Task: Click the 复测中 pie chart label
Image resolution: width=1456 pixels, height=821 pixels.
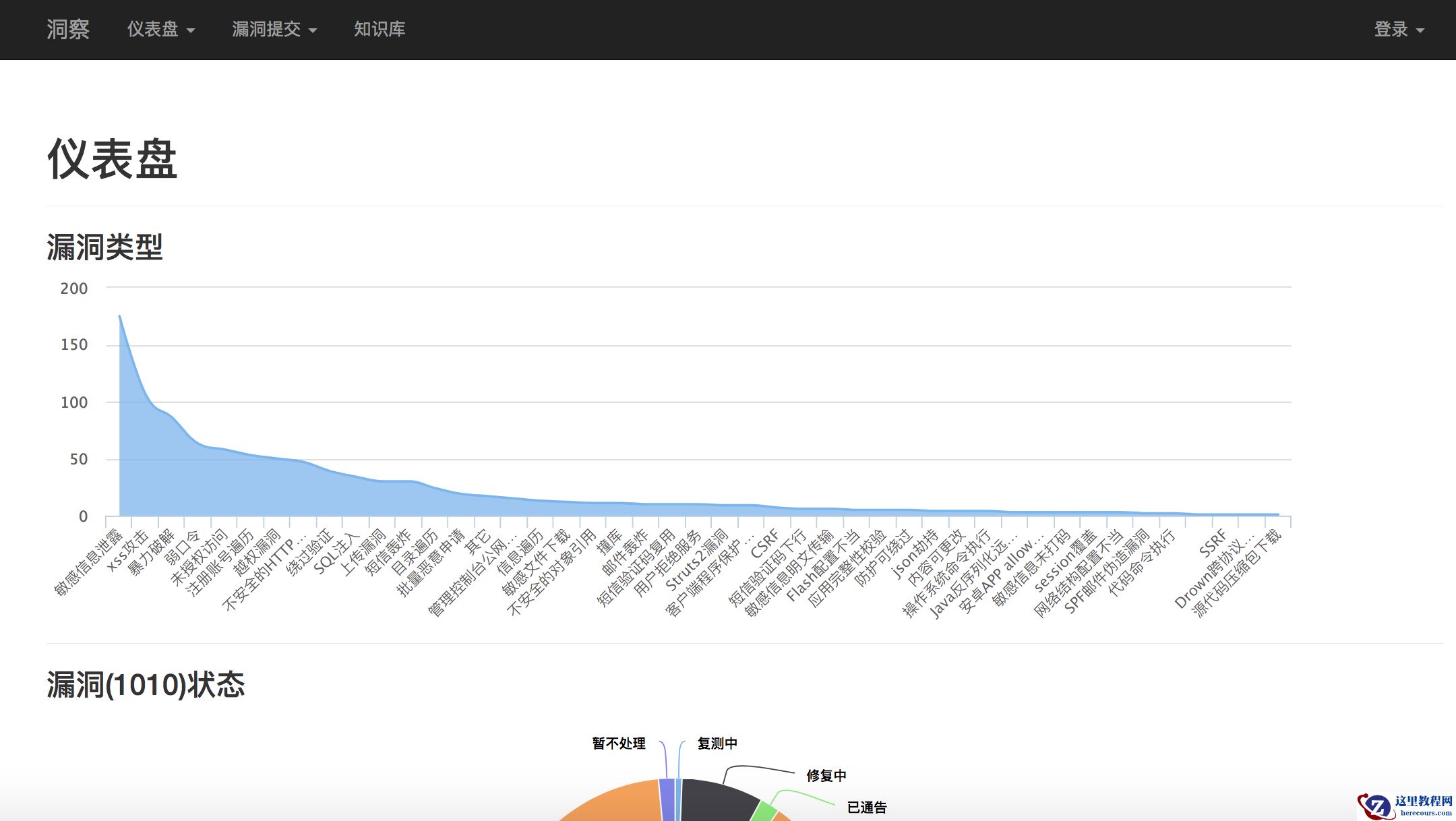Action: tap(717, 743)
